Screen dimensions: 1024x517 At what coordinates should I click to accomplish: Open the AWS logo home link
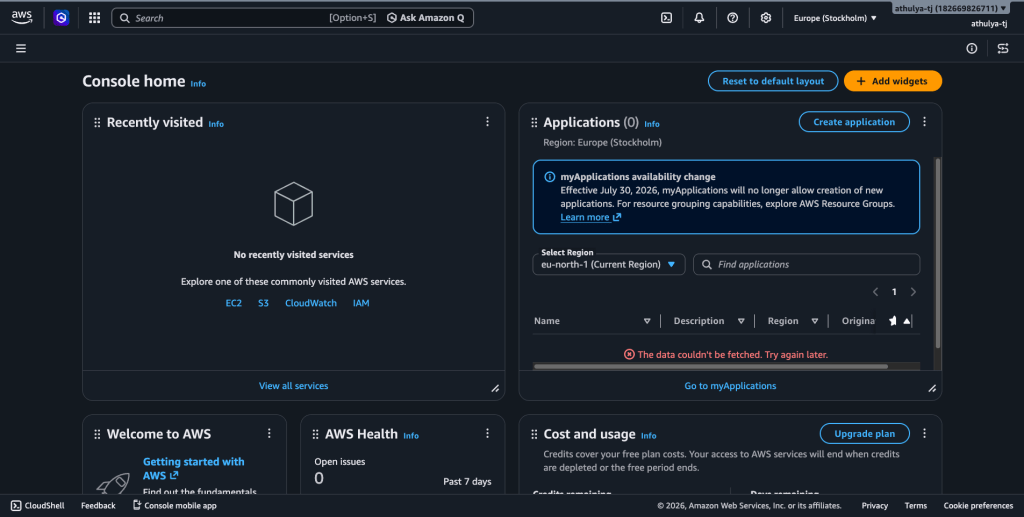22,18
